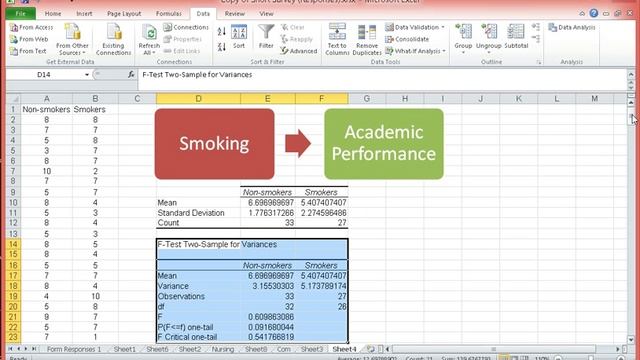
Task: Open the Nursing sheet tab
Action: (x=222, y=349)
